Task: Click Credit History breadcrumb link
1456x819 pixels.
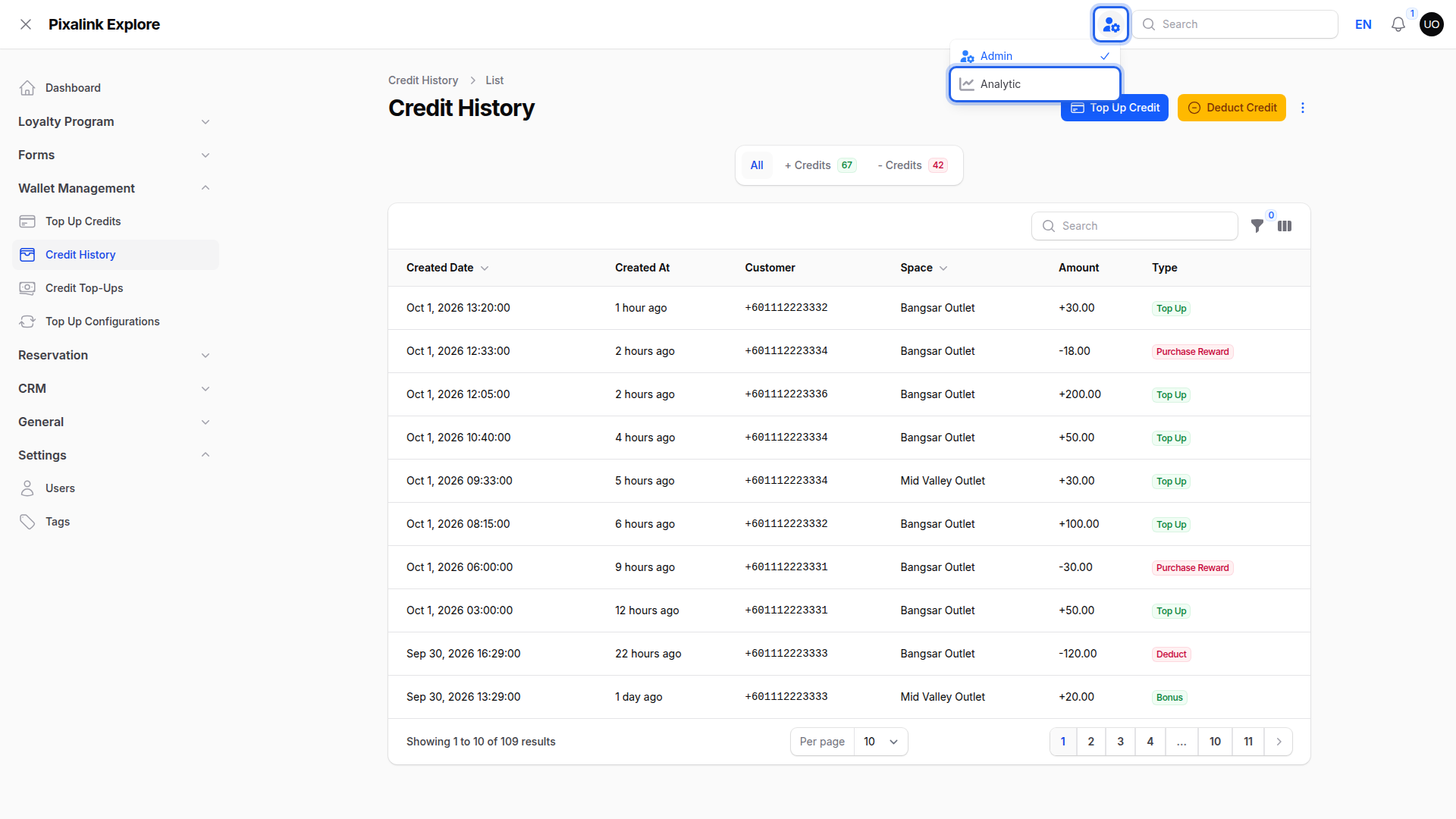Action: pos(423,80)
